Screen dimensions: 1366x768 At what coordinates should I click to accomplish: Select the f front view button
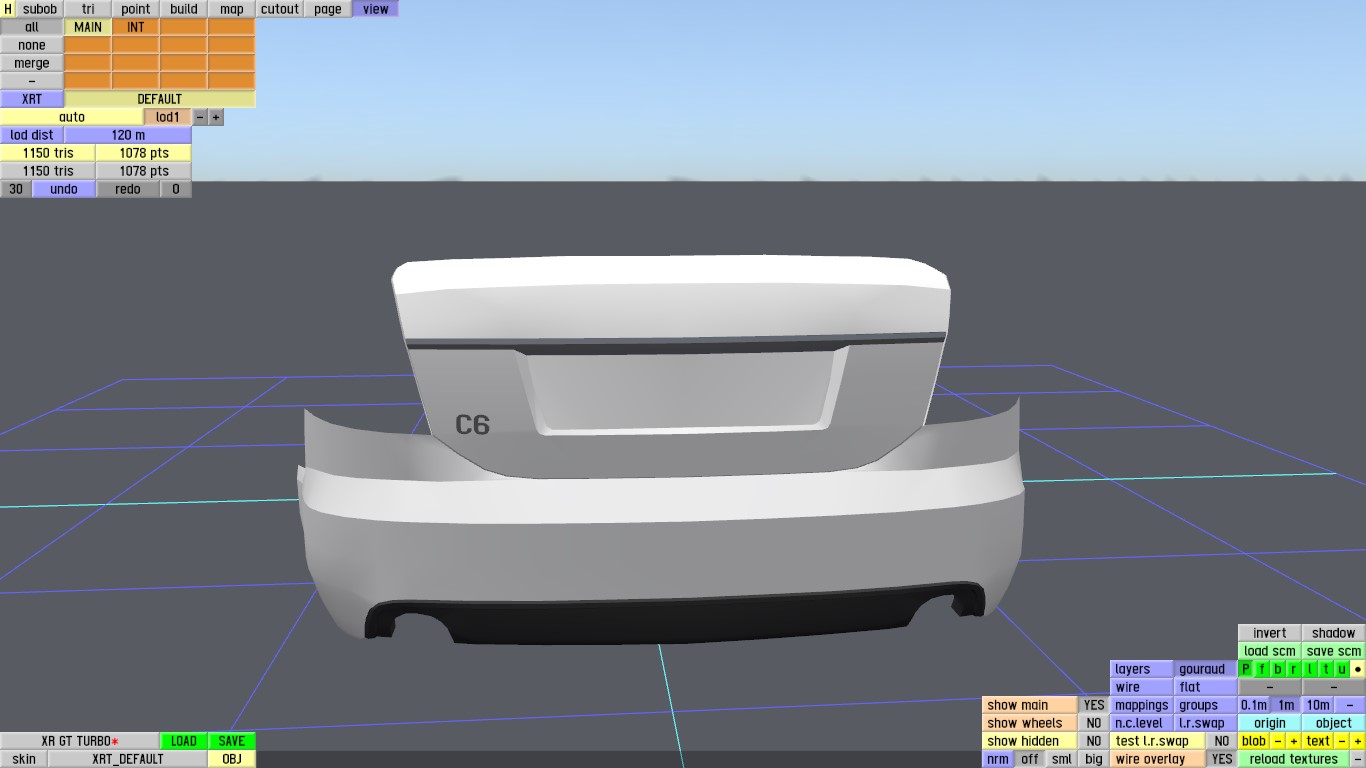[x=1262, y=669]
